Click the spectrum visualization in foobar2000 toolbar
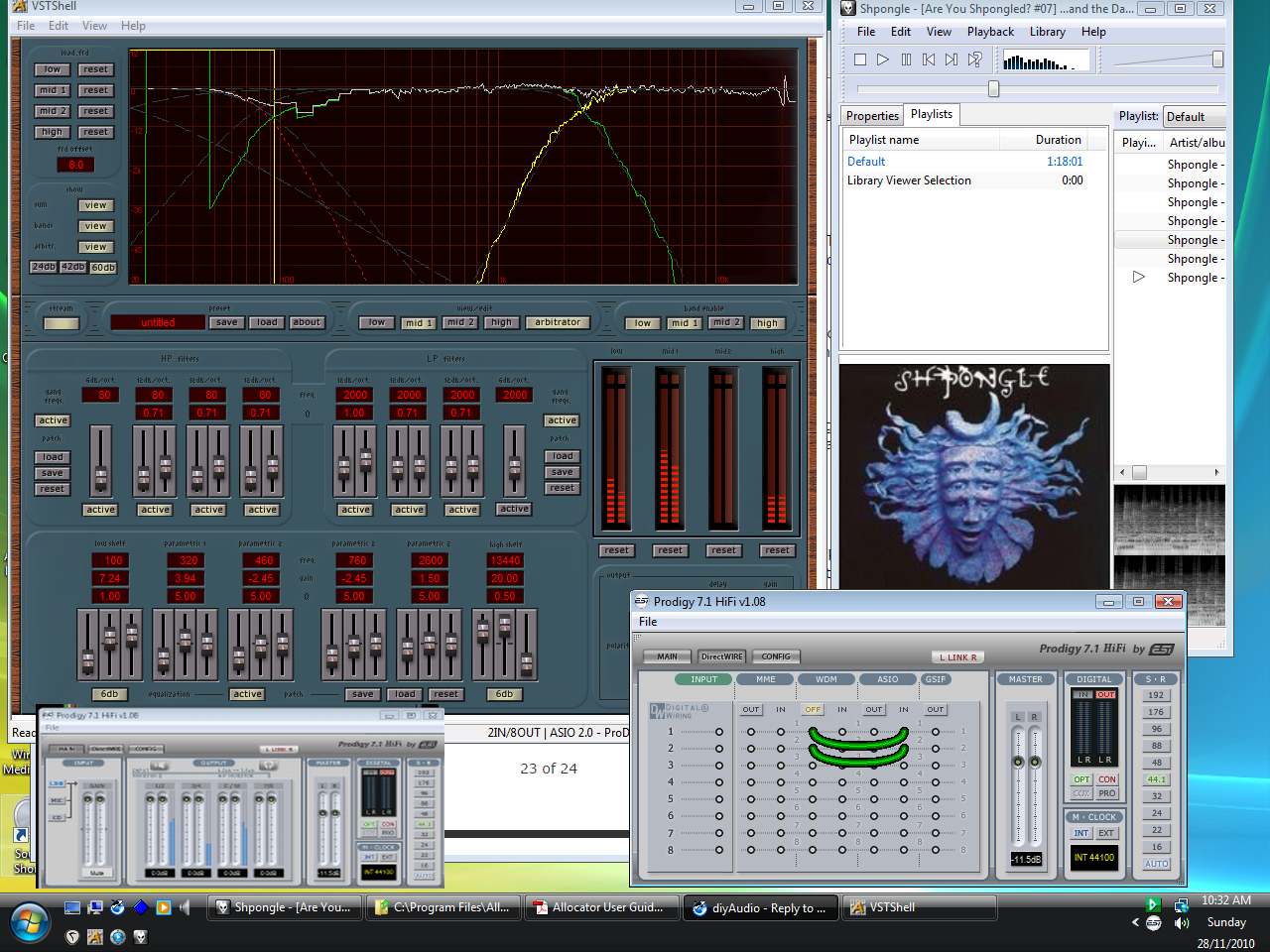The image size is (1270, 952). pos(1044,60)
